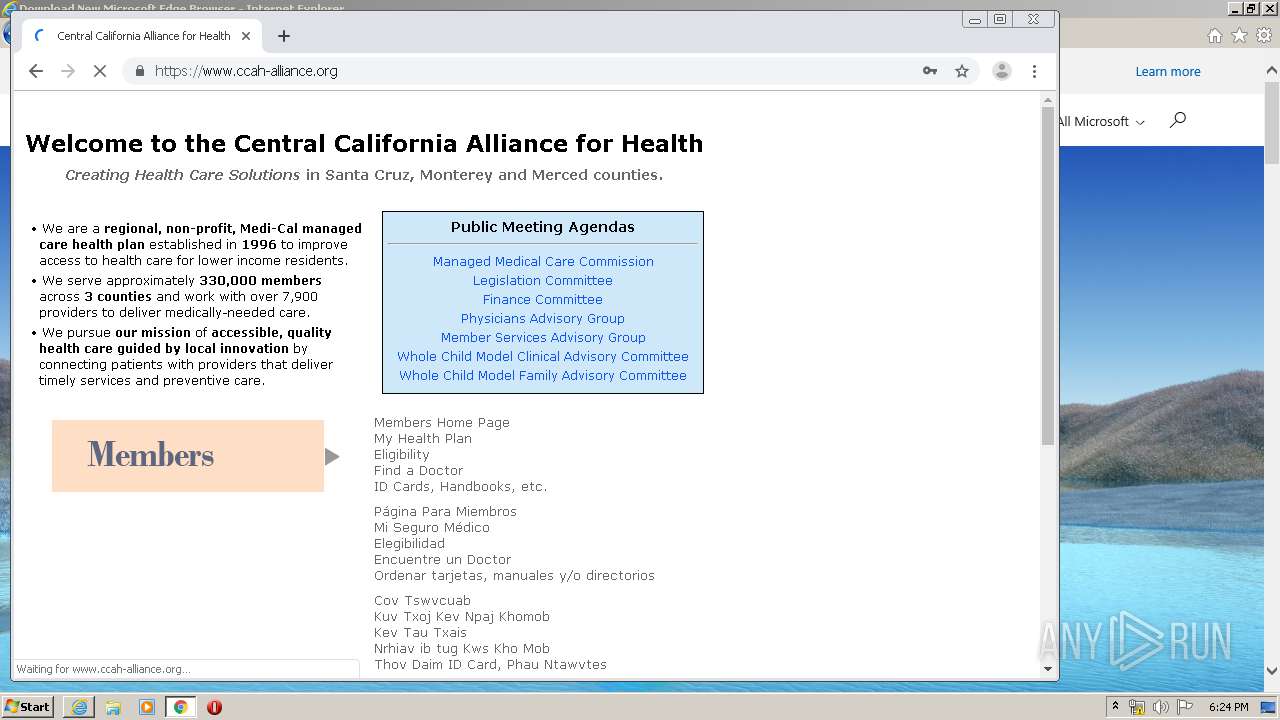The height and width of the screenshot is (720, 1280).
Task: Open Chrome's three-dot menu
Action: (x=1034, y=71)
